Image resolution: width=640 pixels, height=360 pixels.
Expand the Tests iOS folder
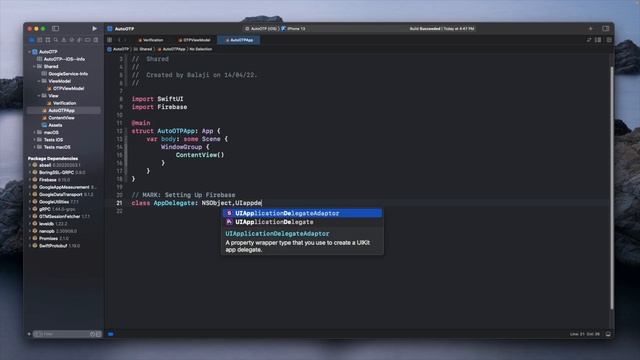[34, 140]
